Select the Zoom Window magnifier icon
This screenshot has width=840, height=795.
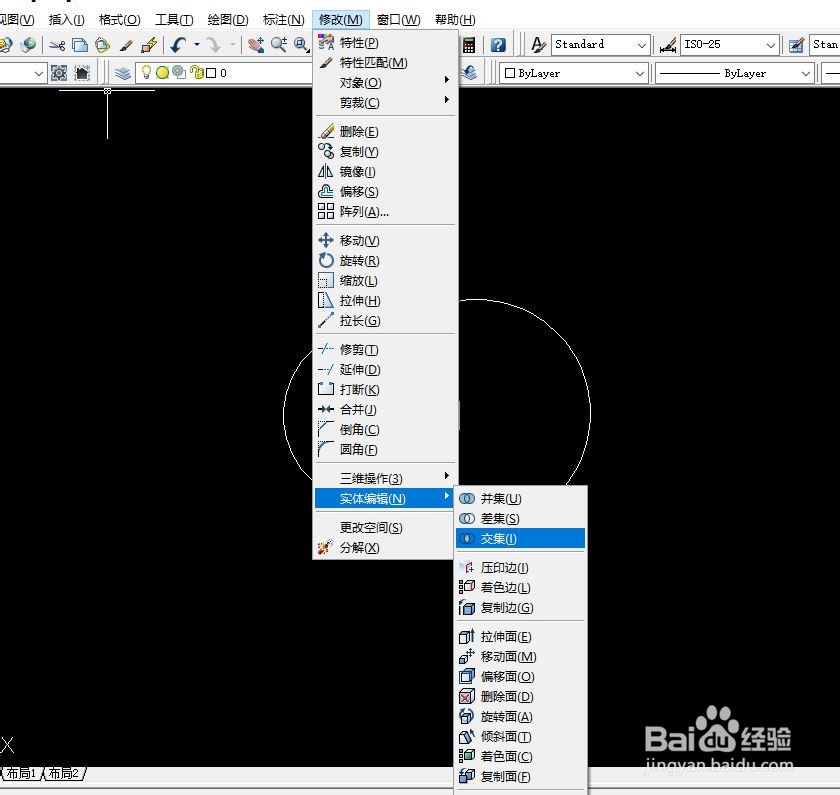[x=302, y=45]
